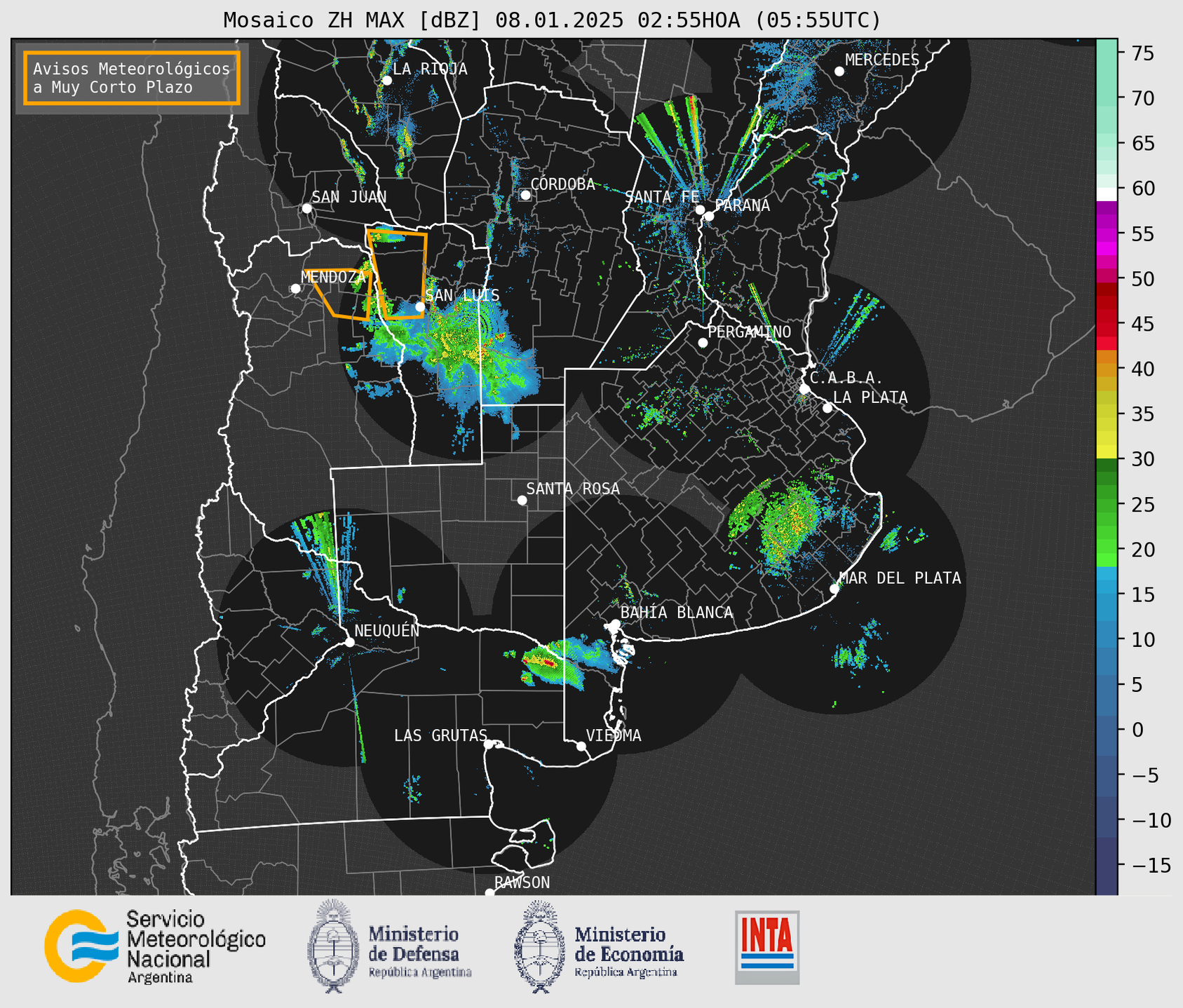
Task: Click the SANTA ROSA city marker dot
Action: [x=522, y=500]
